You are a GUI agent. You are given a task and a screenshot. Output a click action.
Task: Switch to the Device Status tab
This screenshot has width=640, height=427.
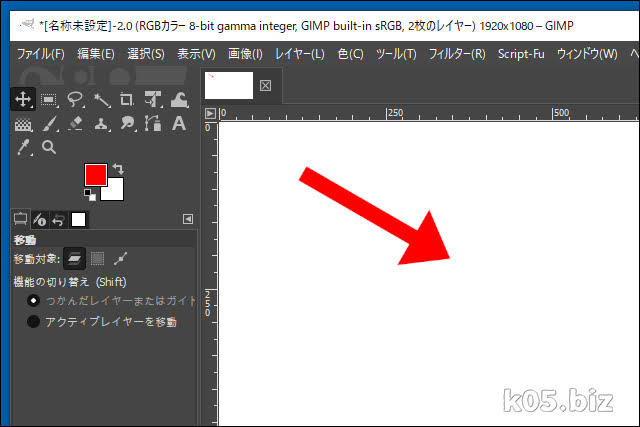(40, 220)
